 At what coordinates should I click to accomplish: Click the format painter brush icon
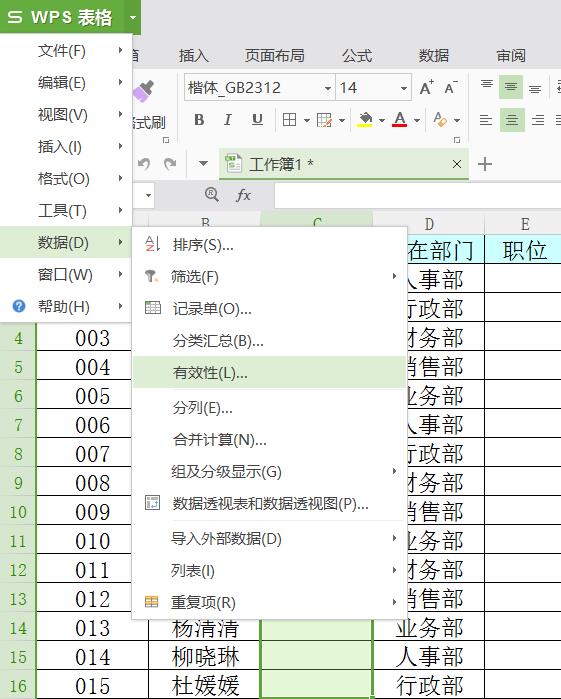144,92
